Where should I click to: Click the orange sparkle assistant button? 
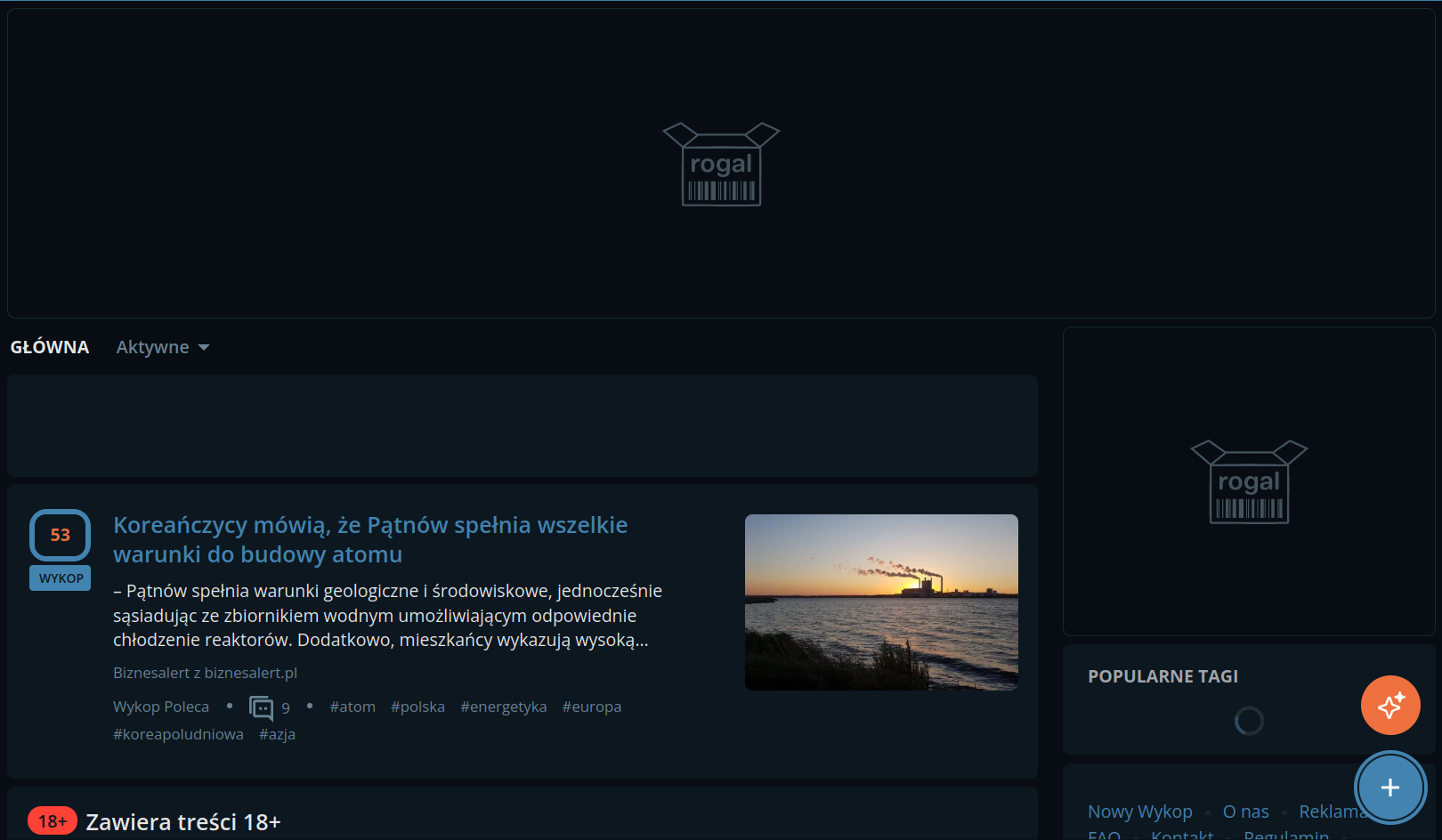[1389, 706]
